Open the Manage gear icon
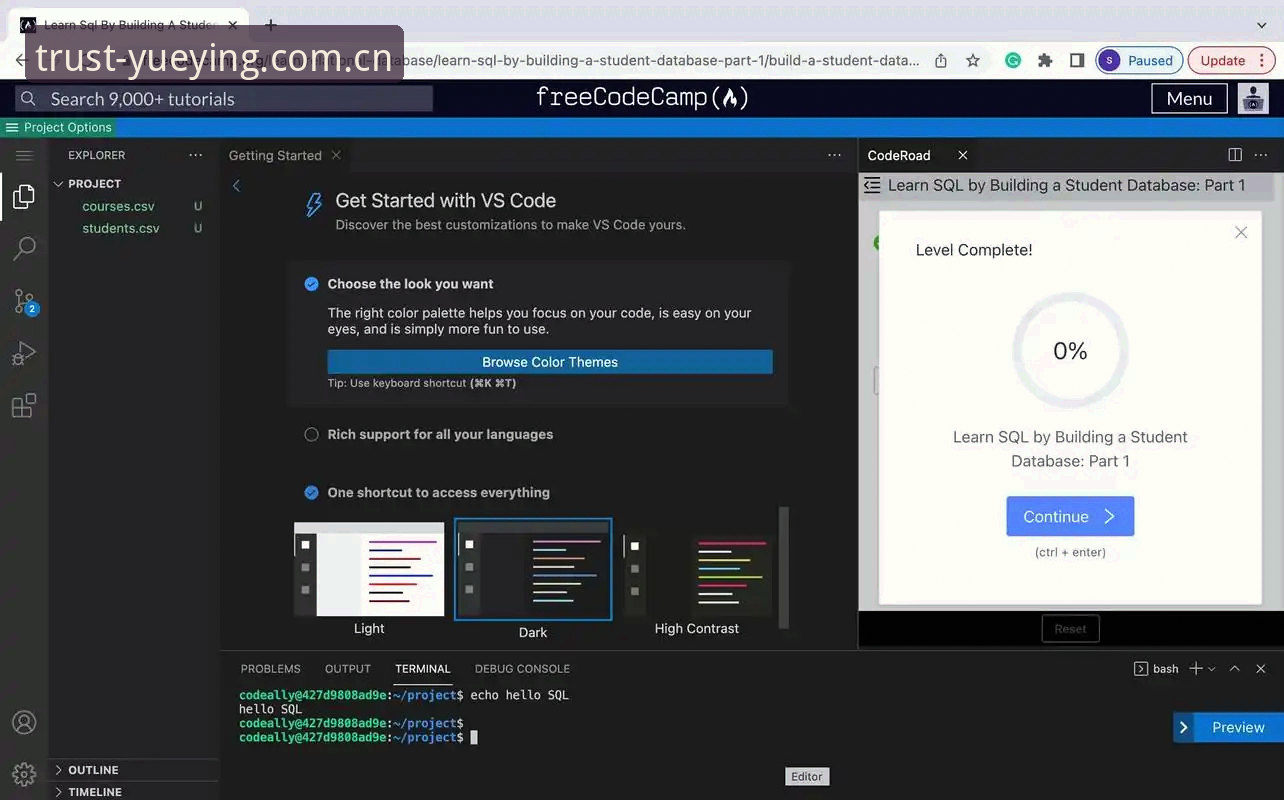 coord(24,774)
